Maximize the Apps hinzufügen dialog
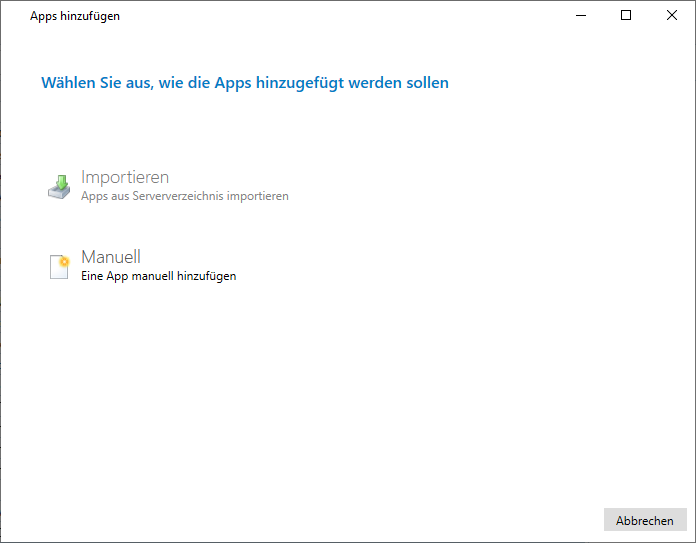696x543 pixels. click(x=626, y=15)
